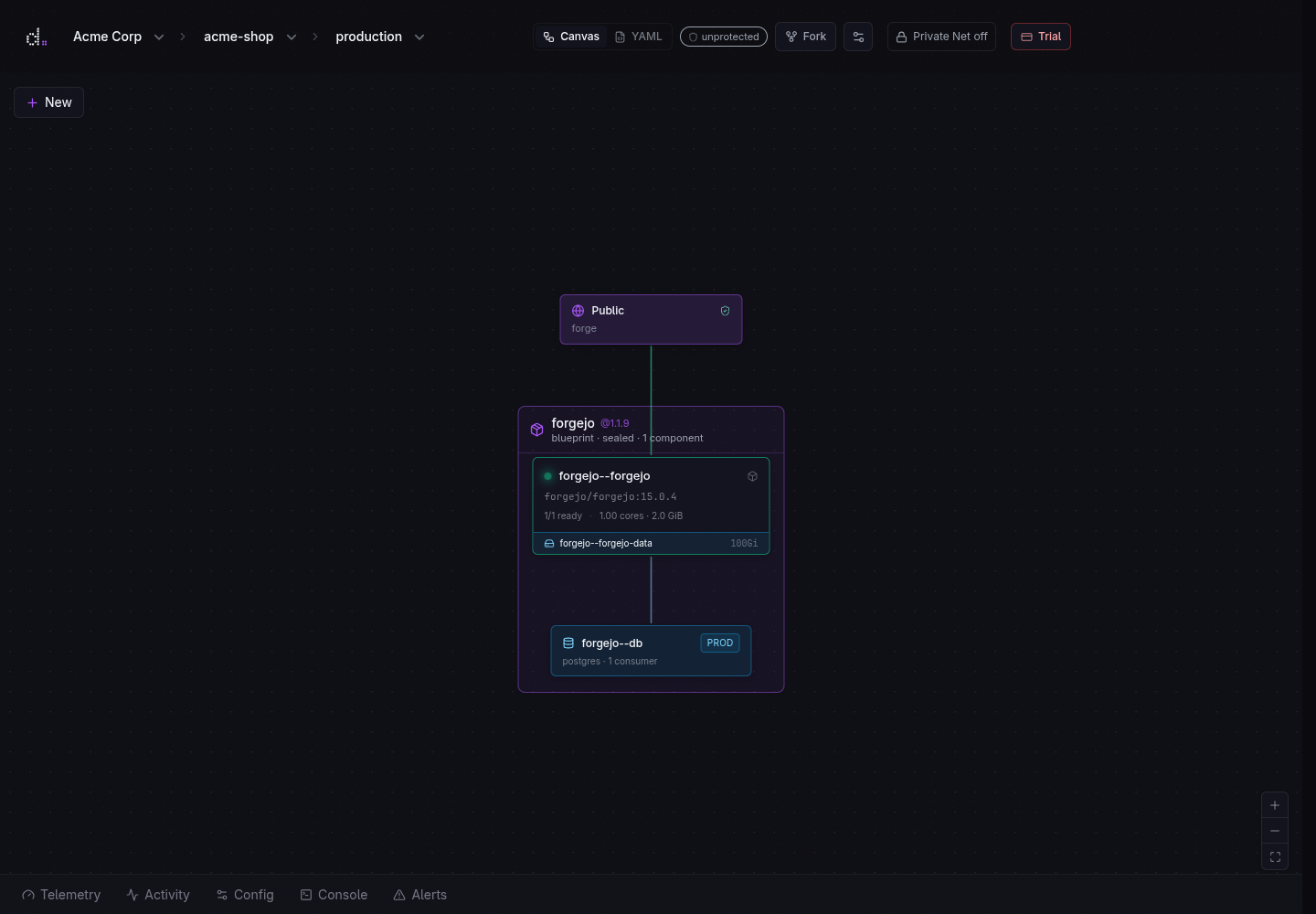Zoom out the canvas with minus button
Viewport: 1316px width, 914px height.
click(1275, 831)
